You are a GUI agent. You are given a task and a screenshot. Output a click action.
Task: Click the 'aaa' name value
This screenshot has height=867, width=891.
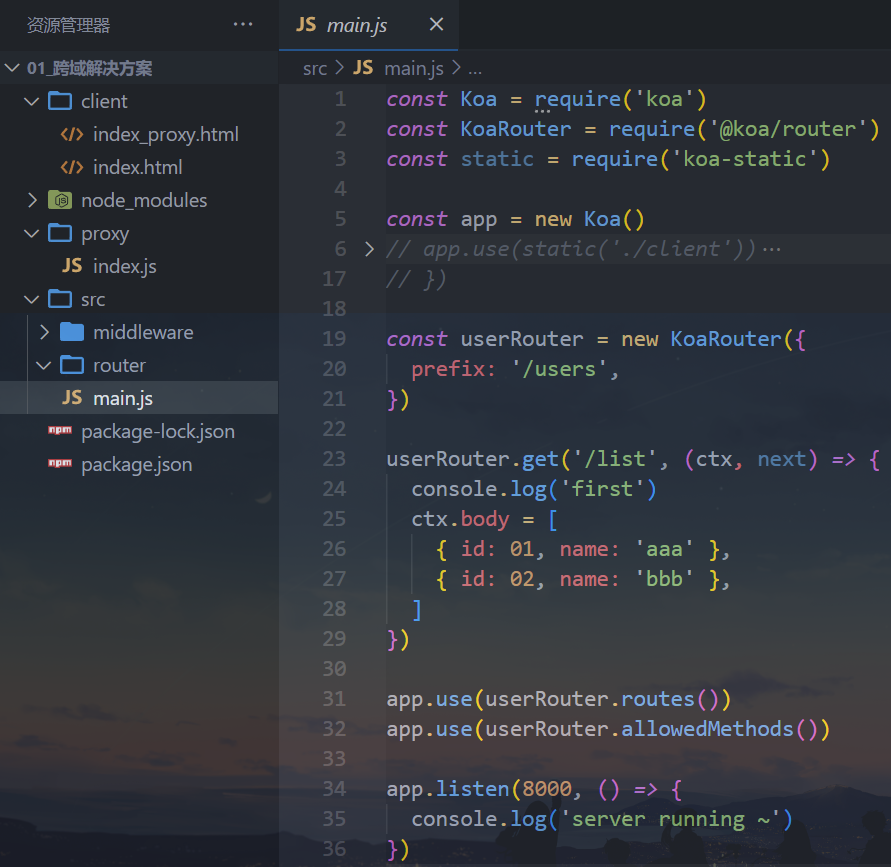[664, 549]
